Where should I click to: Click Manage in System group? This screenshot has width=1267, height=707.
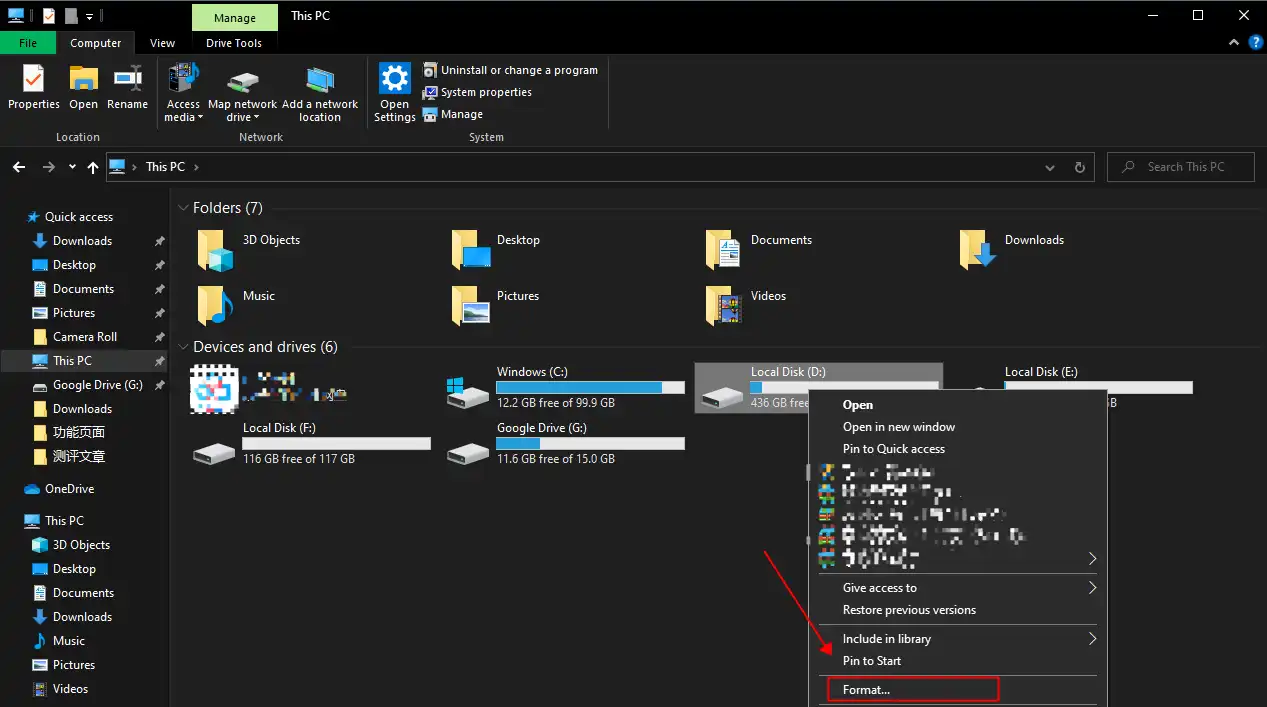[453, 114]
